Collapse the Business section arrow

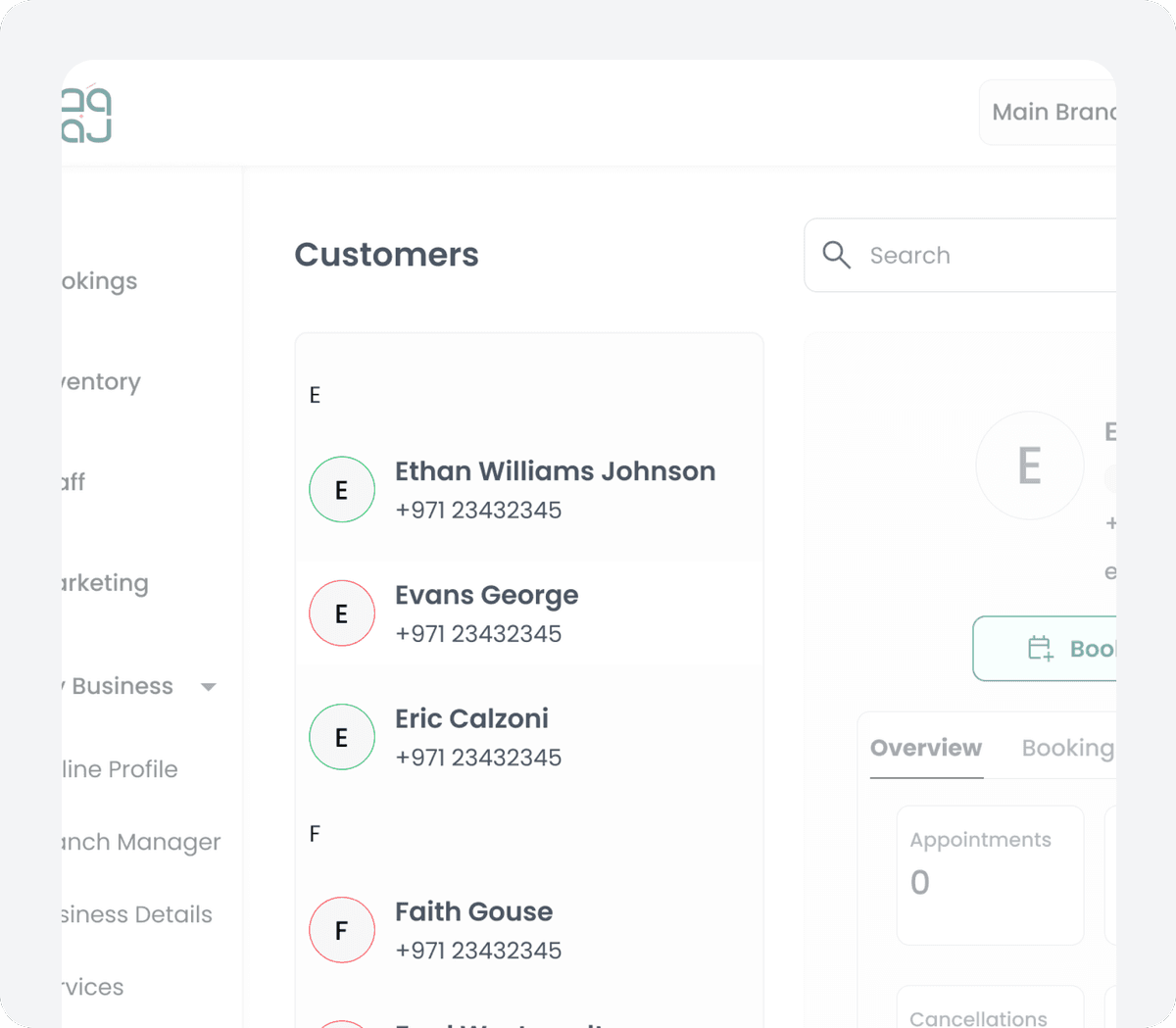[209, 687]
